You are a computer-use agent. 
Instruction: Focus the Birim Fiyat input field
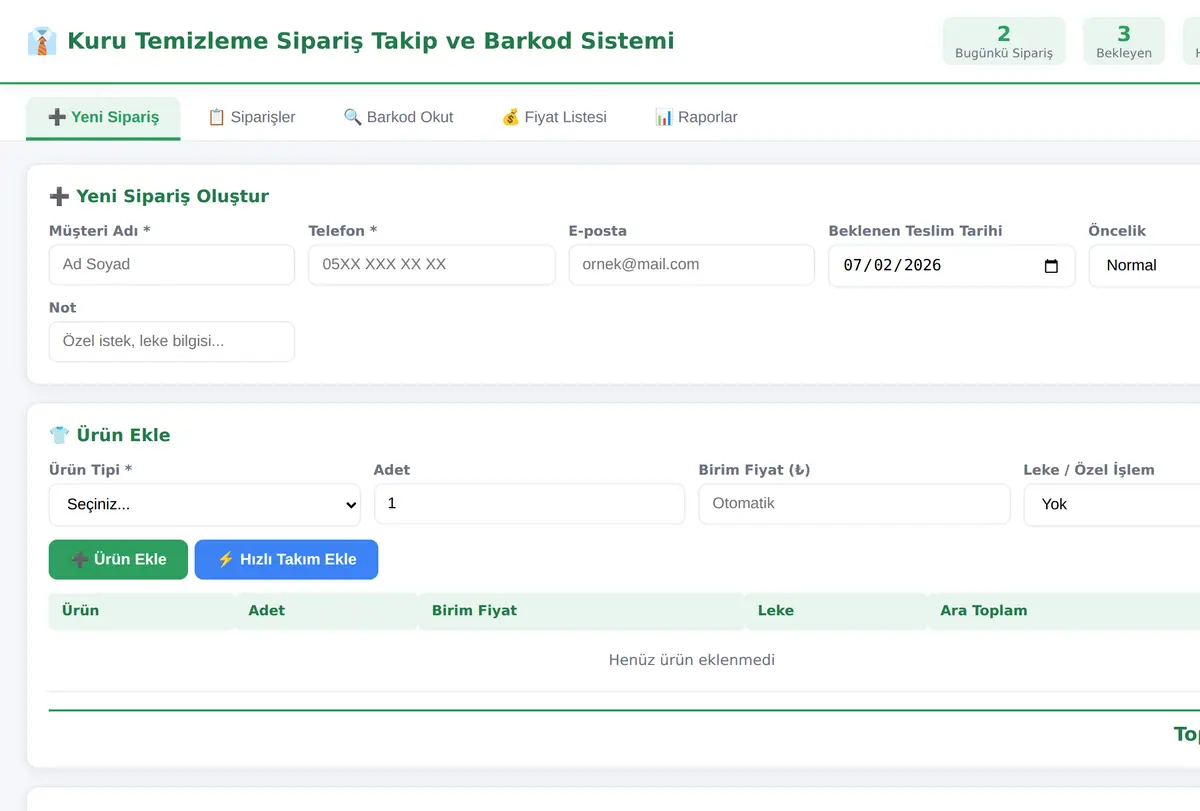coord(855,504)
